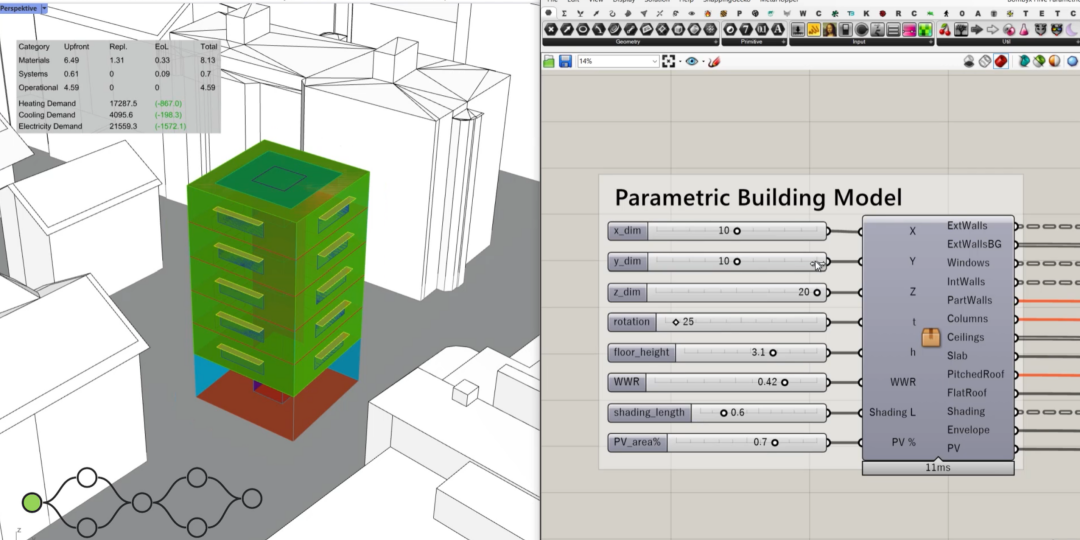The width and height of the screenshot is (1080, 540).
Task: Click the green Open file icon
Action: (550, 62)
